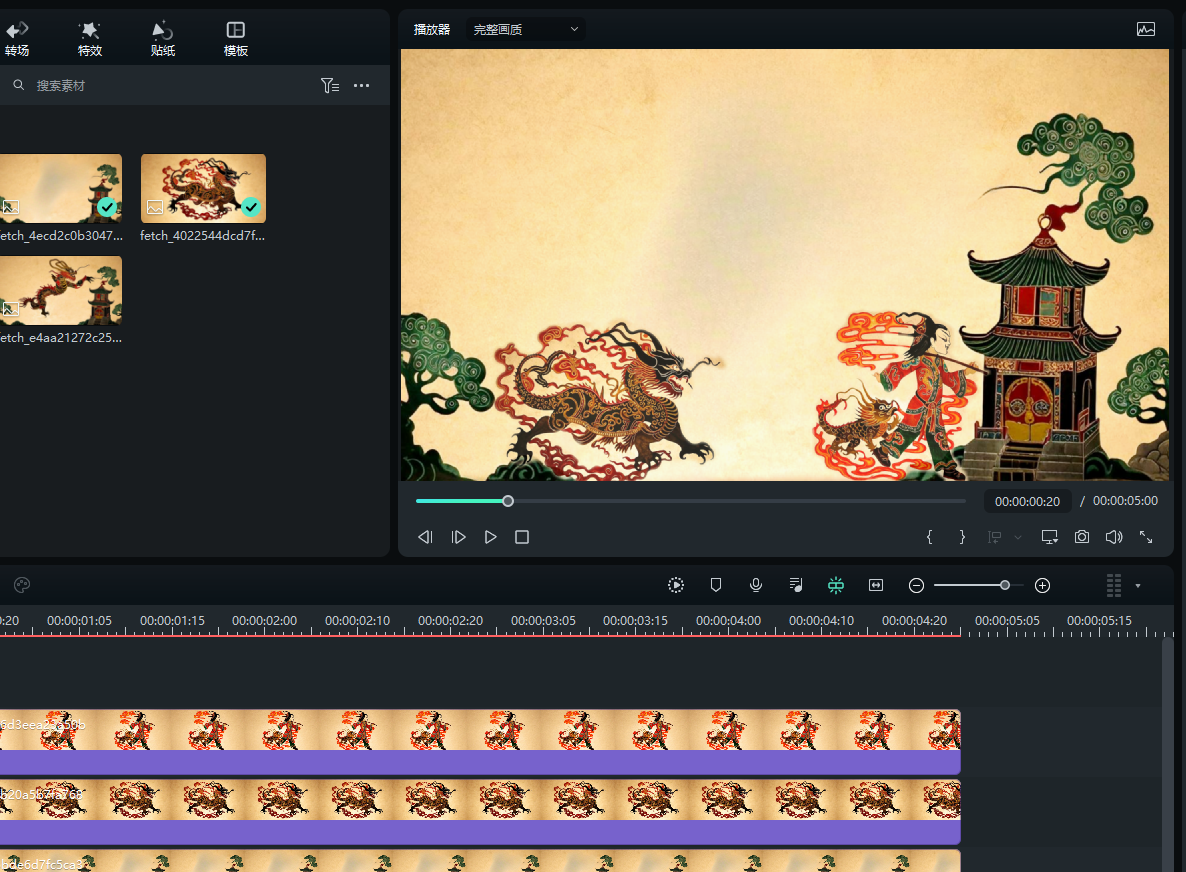Open the 完整画质 quality dropdown

[x=526, y=29]
